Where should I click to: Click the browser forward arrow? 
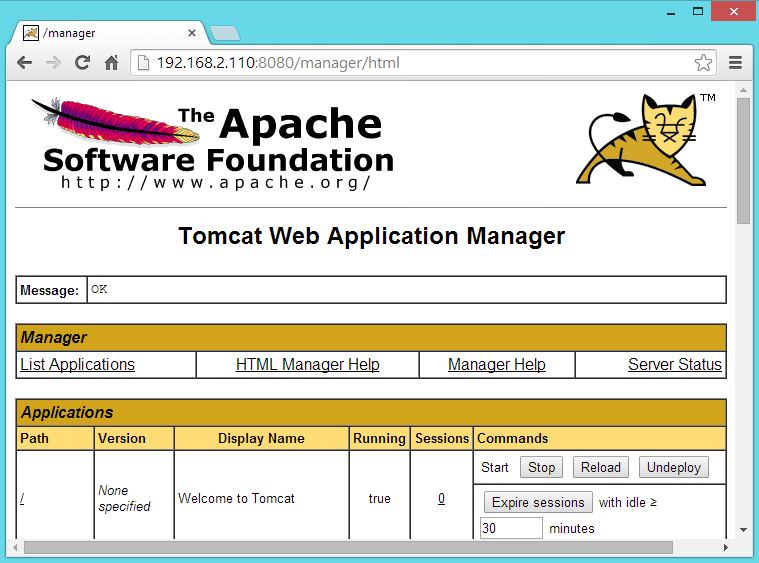coord(53,62)
